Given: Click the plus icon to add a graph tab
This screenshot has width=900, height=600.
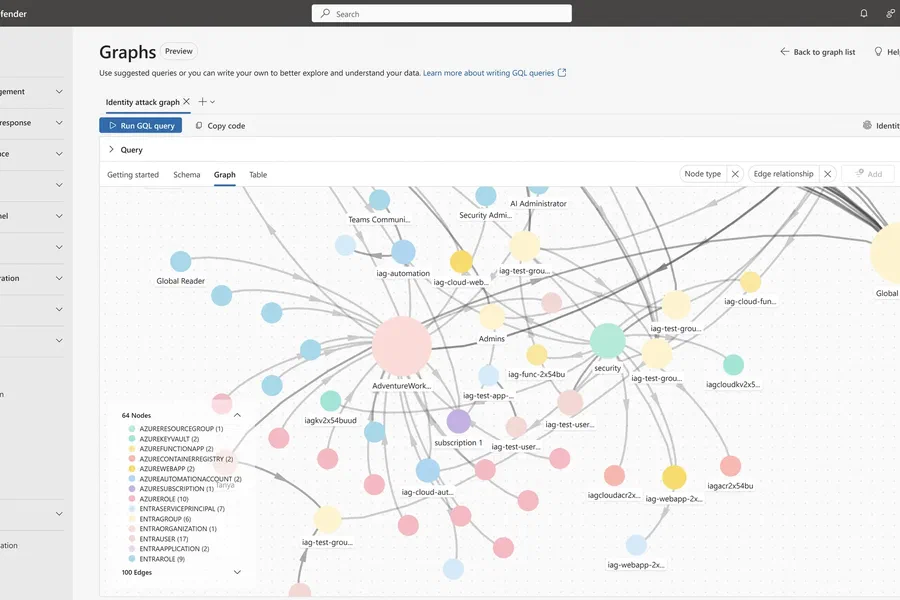Looking at the screenshot, I should coord(202,102).
